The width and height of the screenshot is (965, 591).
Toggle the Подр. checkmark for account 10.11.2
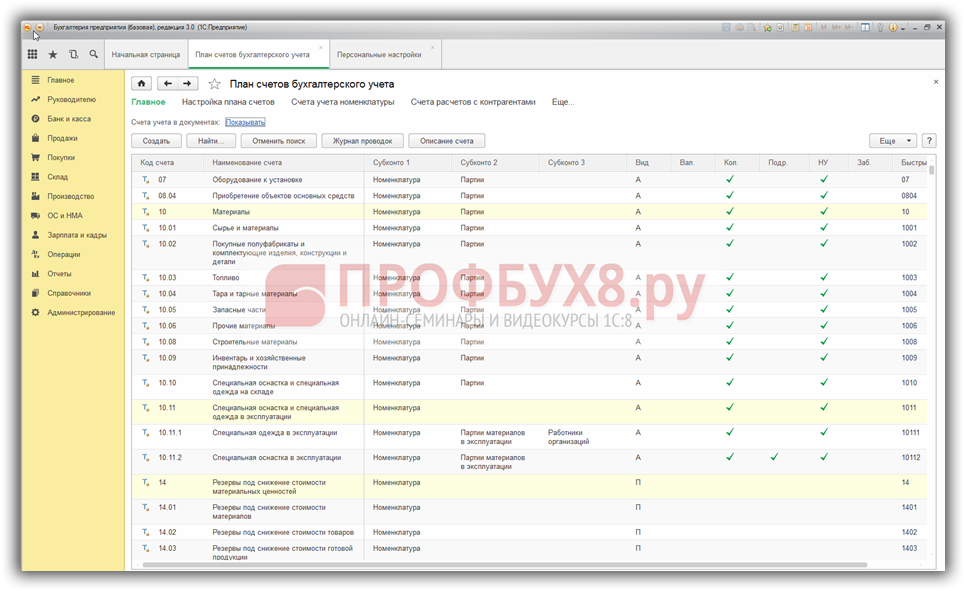click(774, 457)
